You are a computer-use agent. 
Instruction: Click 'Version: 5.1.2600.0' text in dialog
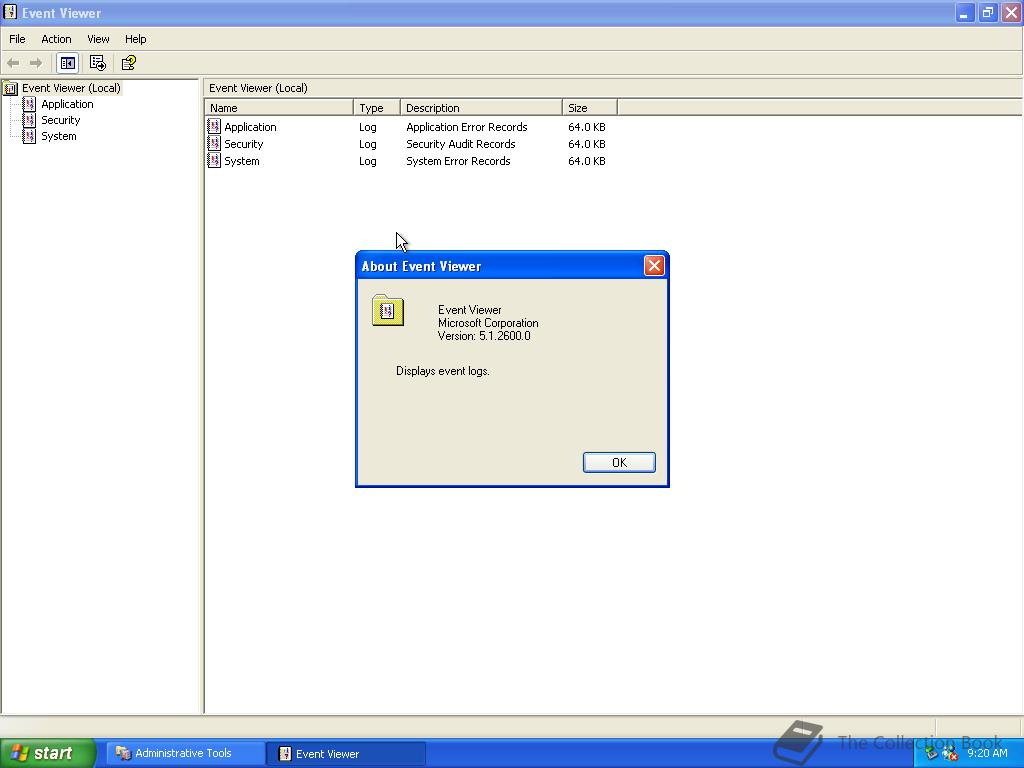point(484,336)
